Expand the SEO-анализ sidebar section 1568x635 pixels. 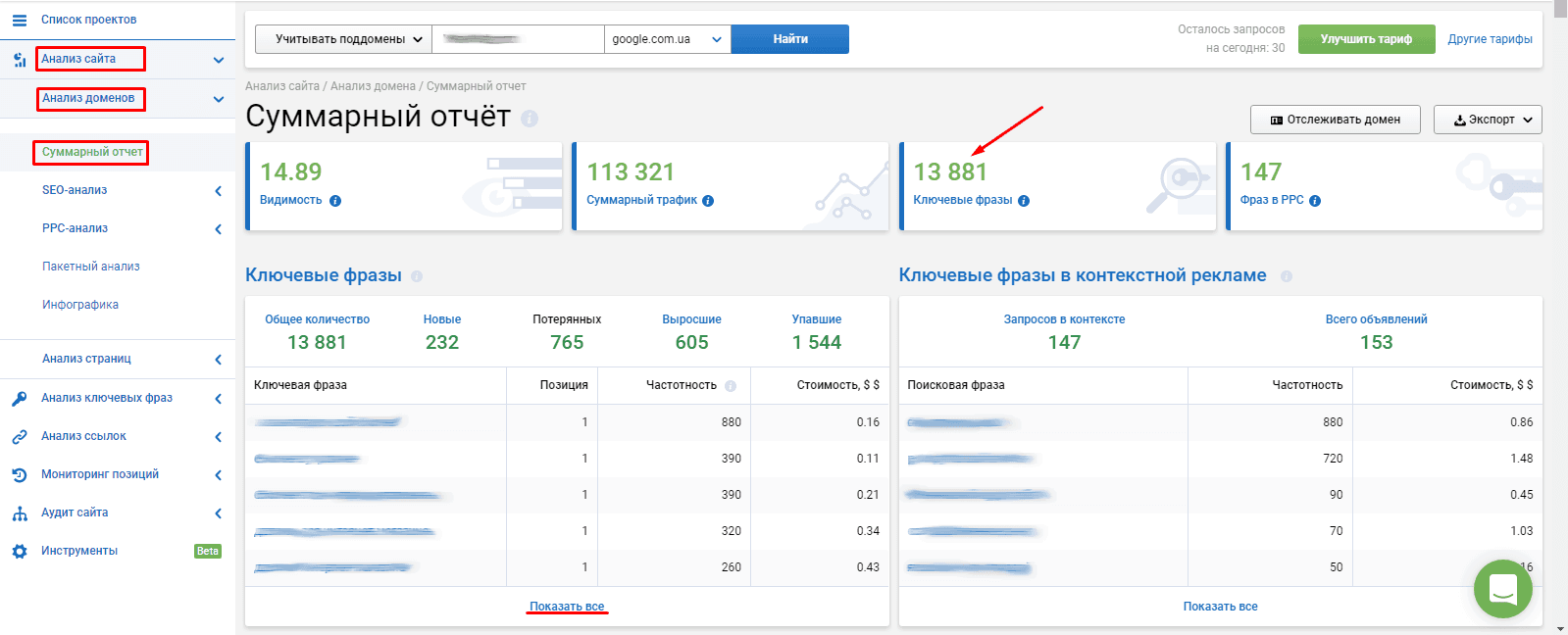click(x=218, y=191)
